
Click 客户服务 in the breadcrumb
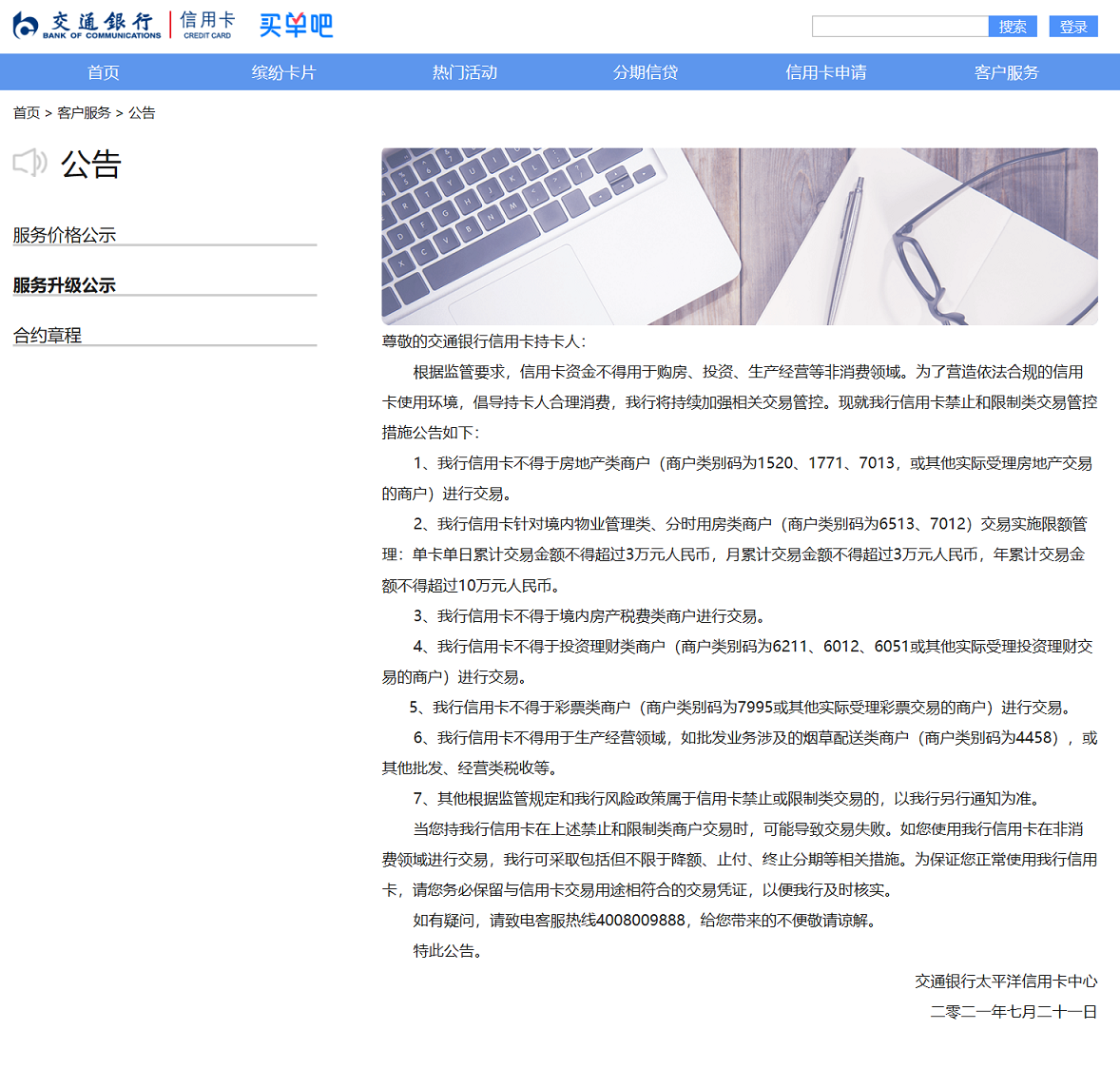[x=85, y=113]
